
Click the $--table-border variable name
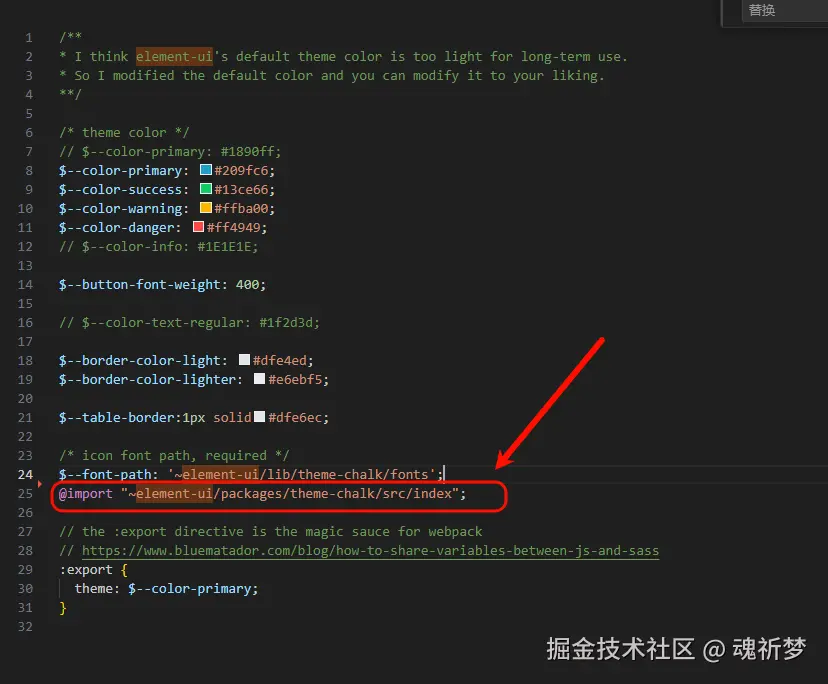116,418
